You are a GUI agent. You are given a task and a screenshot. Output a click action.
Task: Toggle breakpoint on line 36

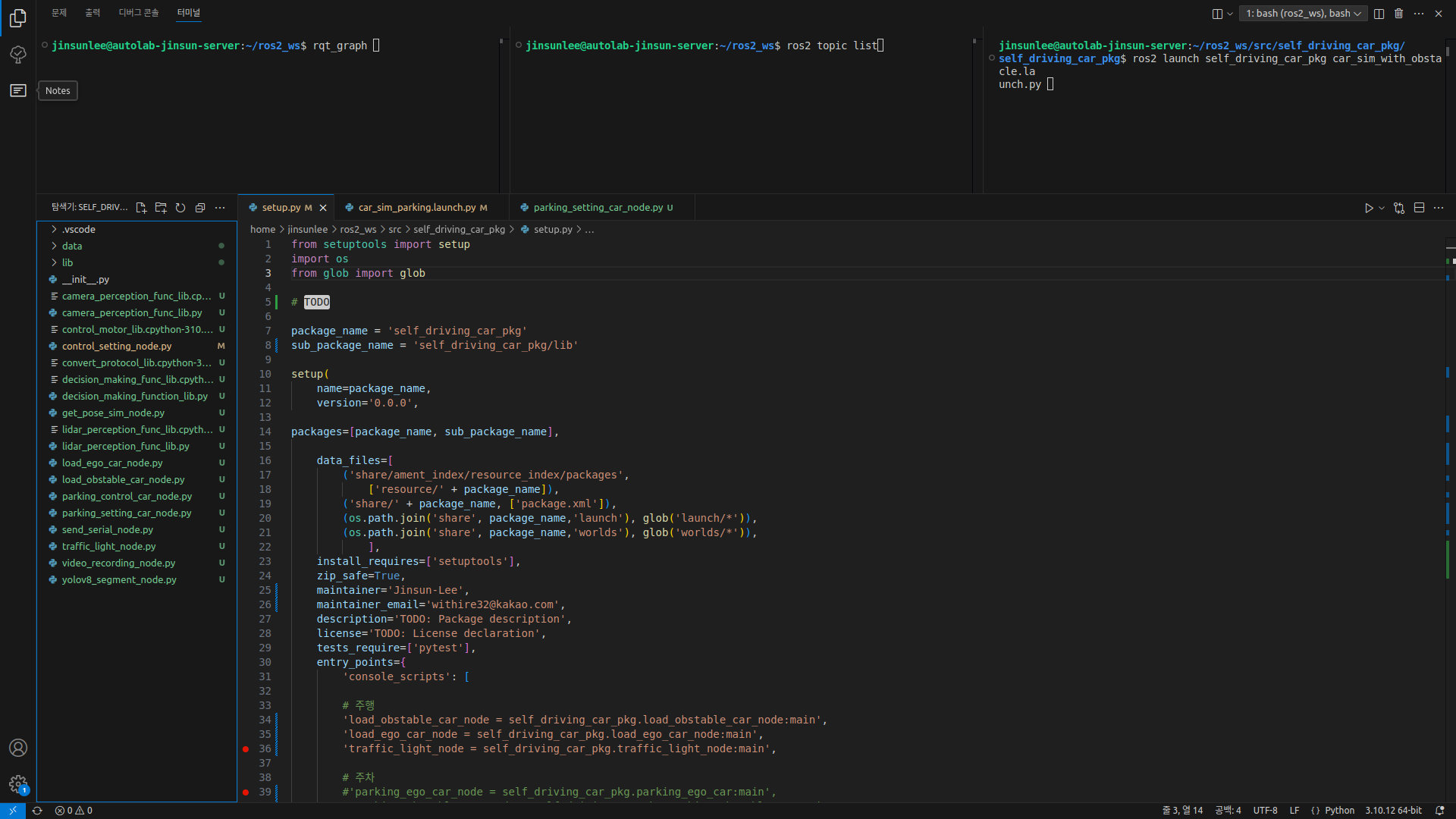pos(246,749)
